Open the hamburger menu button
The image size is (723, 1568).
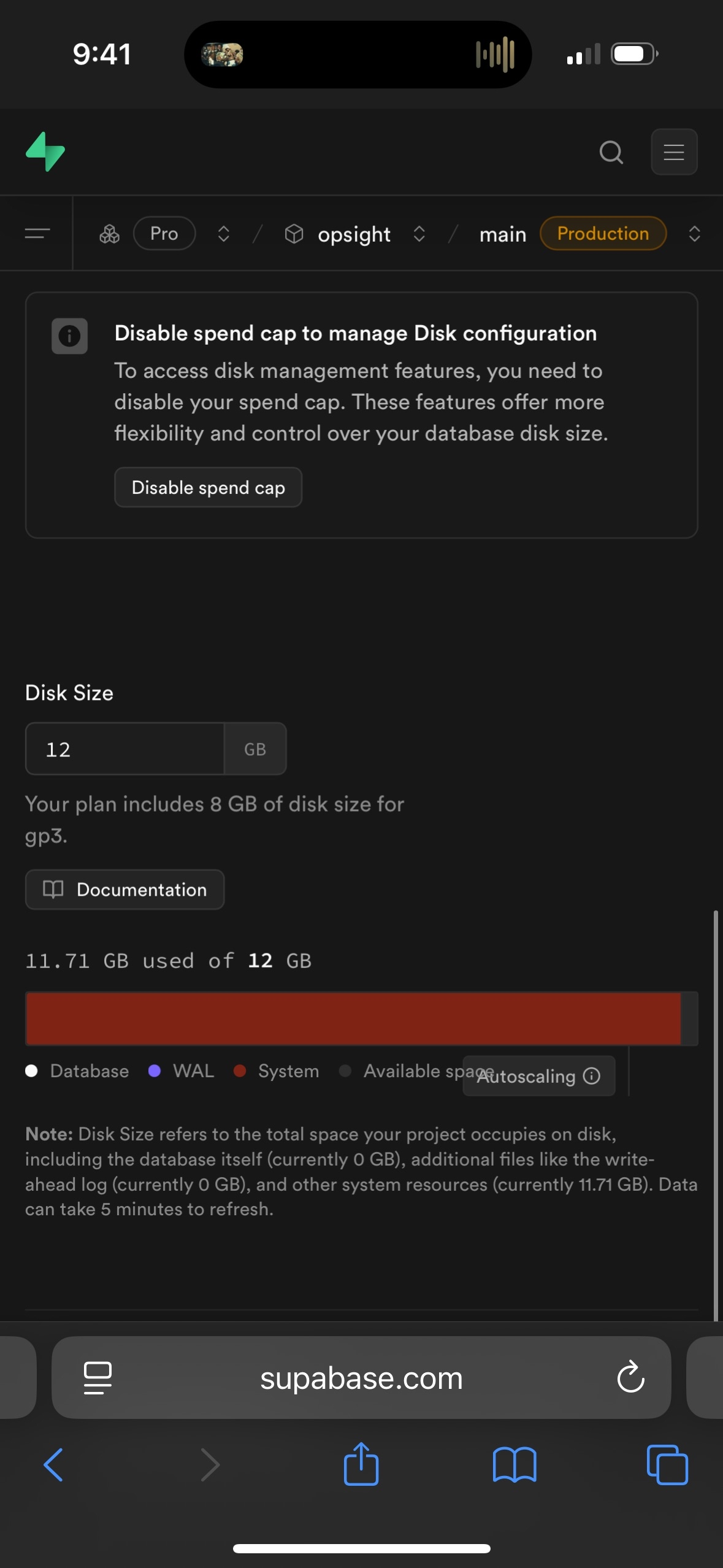click(673, 152)
